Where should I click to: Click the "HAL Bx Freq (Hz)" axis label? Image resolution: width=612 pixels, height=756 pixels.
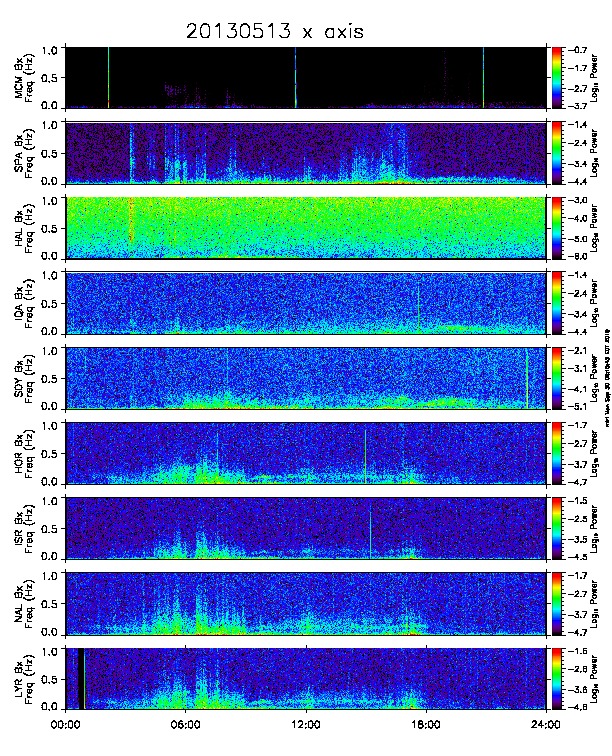[24, 229]
